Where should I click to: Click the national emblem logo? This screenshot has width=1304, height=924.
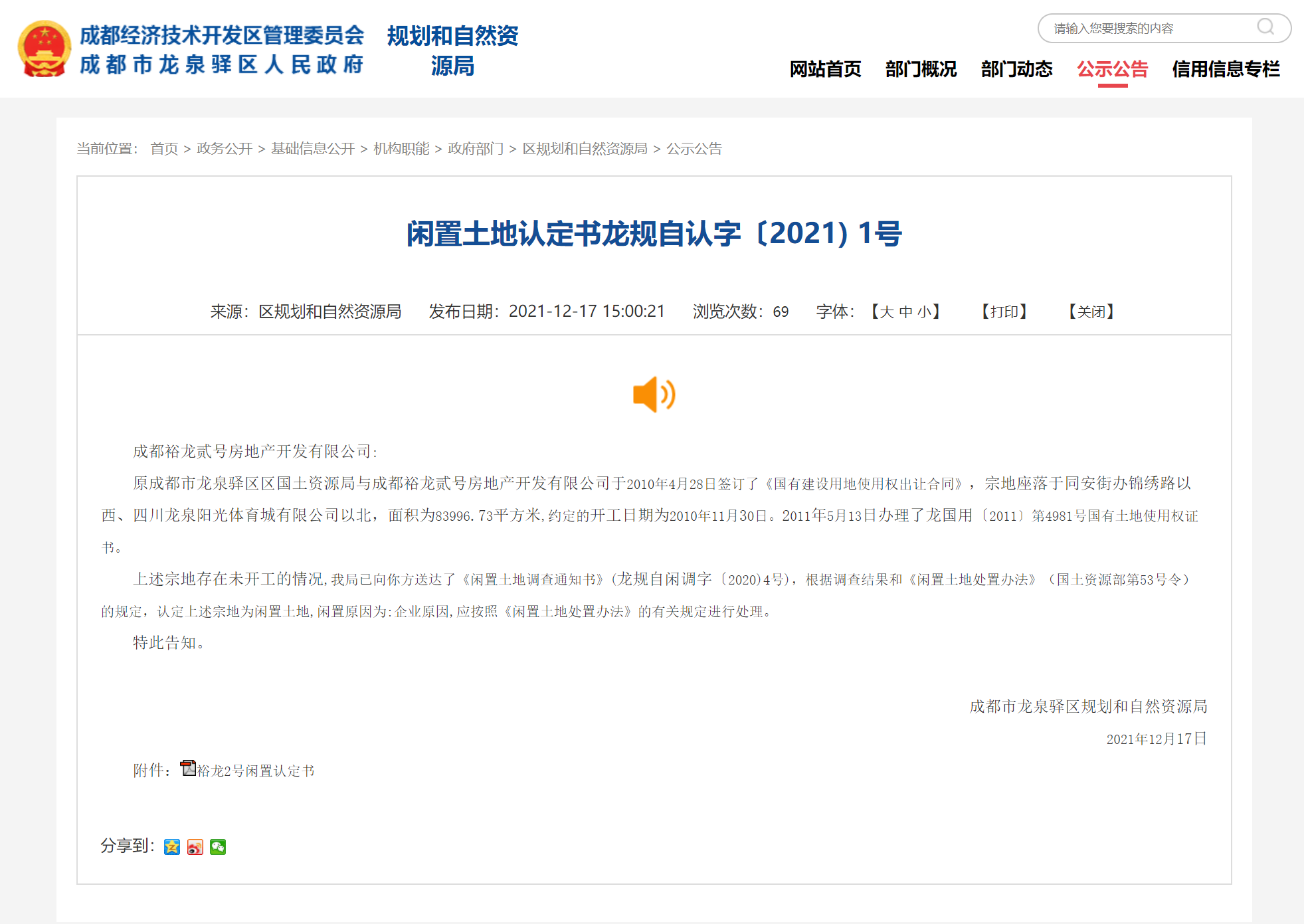[x=44, y=49]
